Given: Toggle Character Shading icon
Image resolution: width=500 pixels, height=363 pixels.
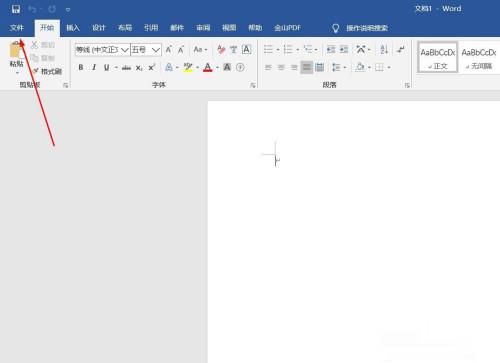Looking at the screenshot, I should [227, 67].
